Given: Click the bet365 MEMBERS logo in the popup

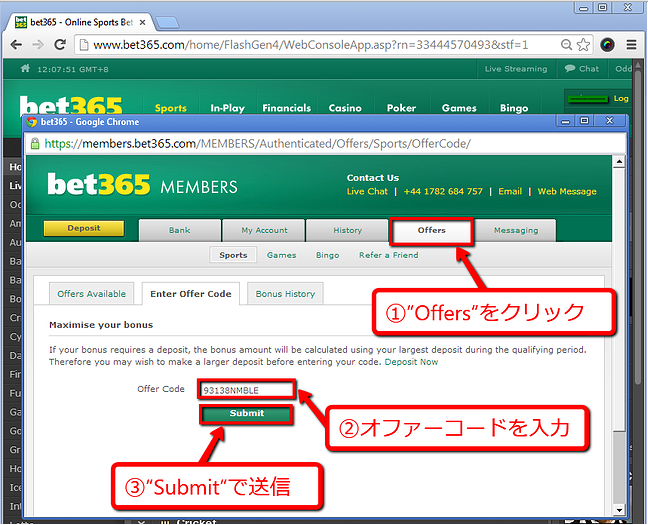Looking at the screenshot, I should pos(143,185).
